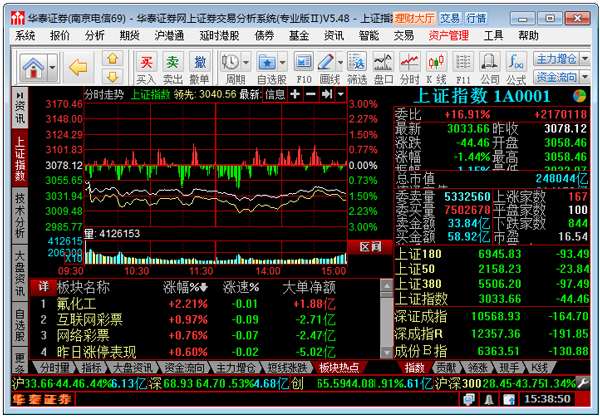
Task: Open the 系统 menu
Action: click(x=25, y=36)
